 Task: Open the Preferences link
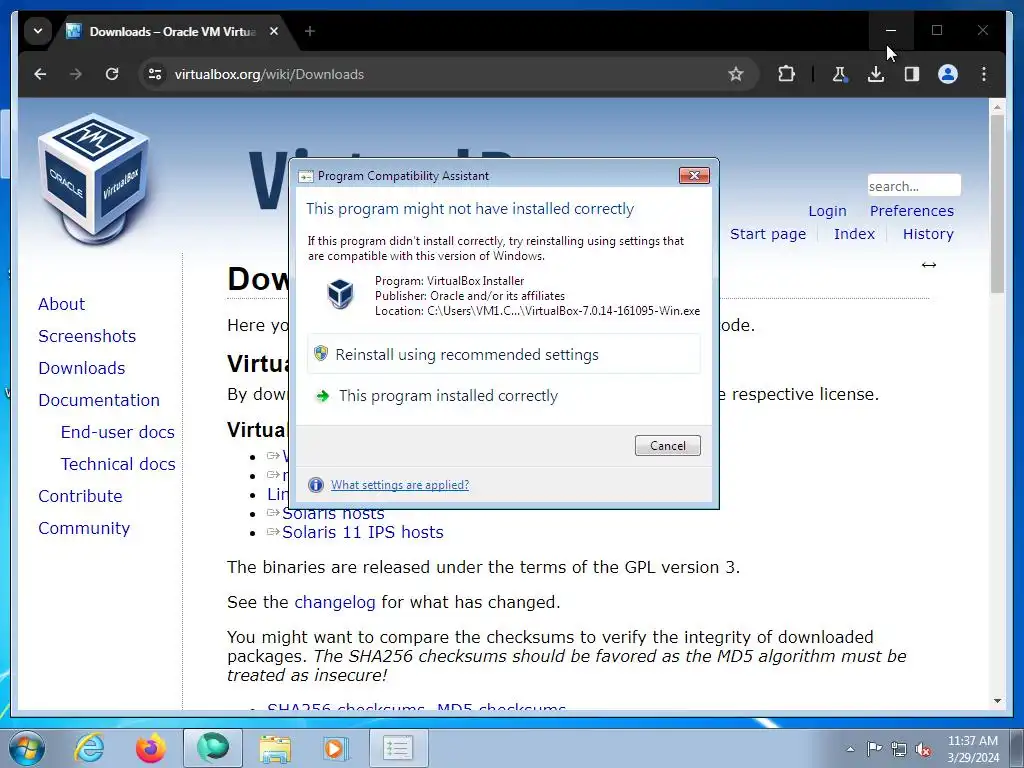click(912, 211)
